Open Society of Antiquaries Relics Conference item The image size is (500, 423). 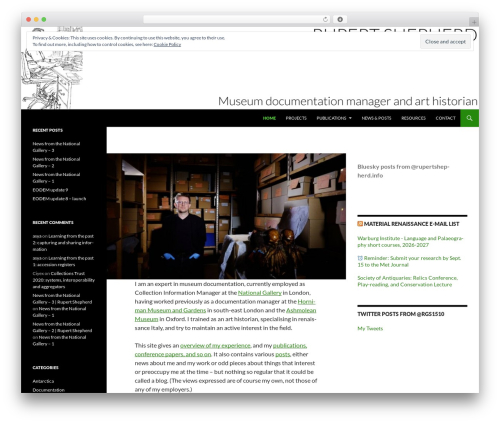click(x=407, y=281)
